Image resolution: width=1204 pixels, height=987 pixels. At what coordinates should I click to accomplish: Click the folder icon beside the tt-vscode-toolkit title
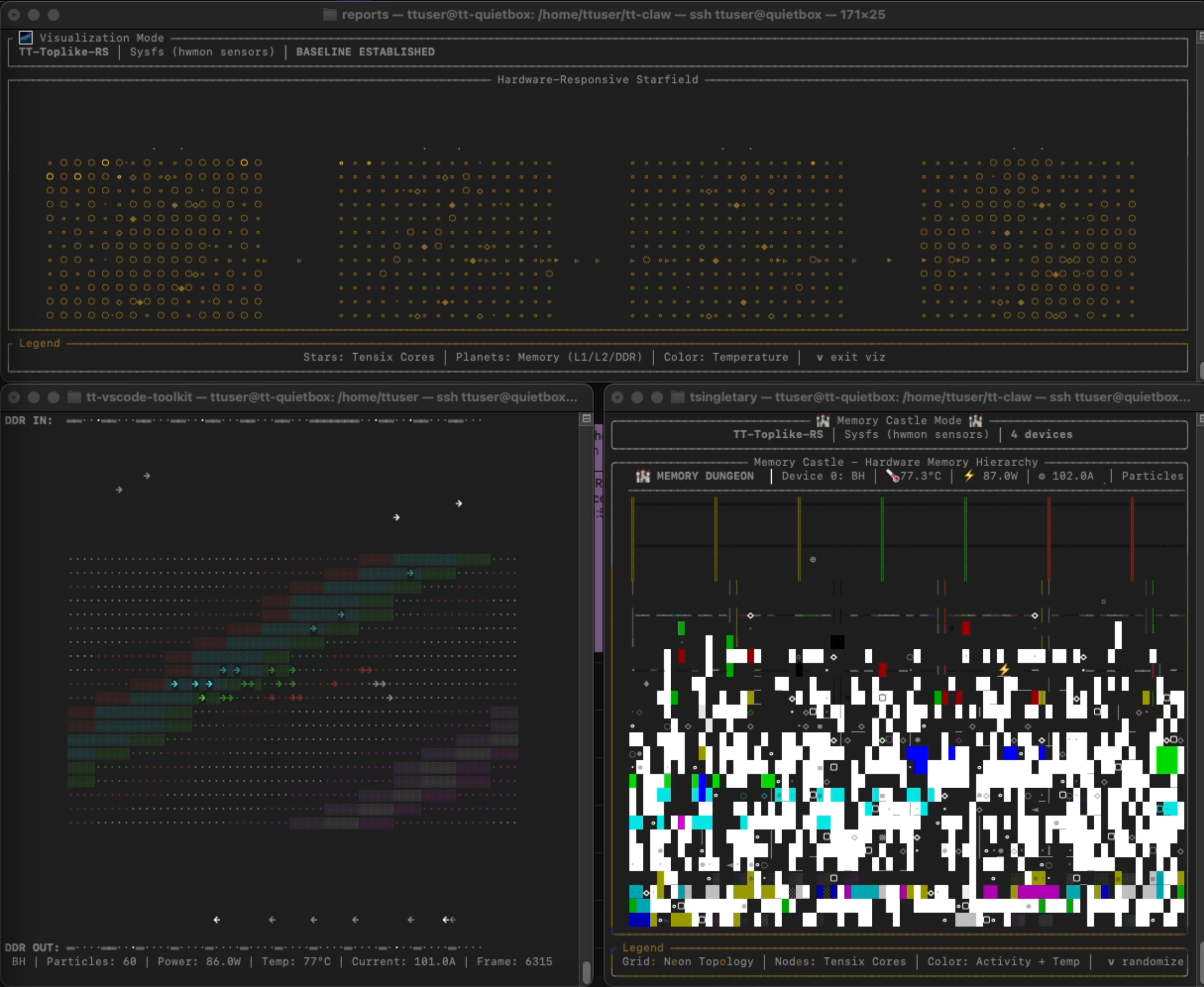click(74, 397)
